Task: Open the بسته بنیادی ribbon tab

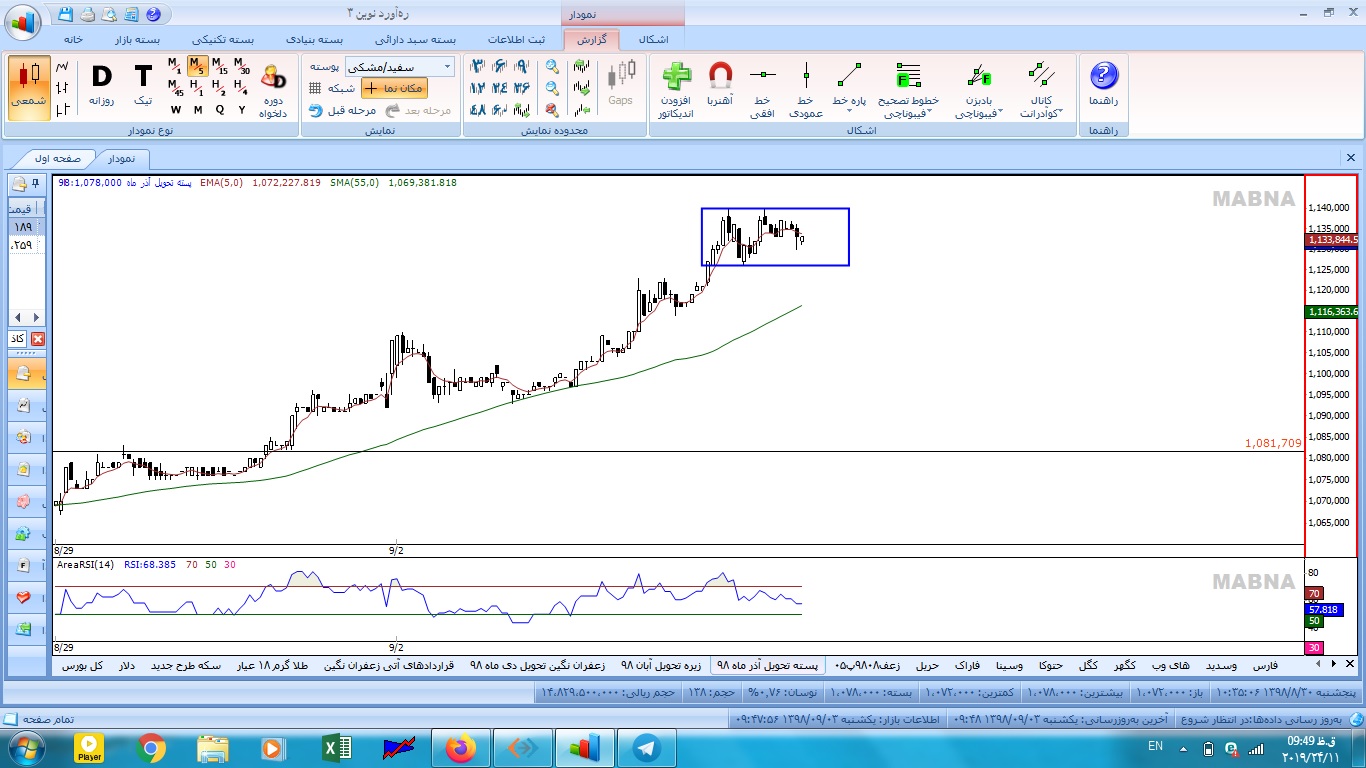Action: (316, 40)
